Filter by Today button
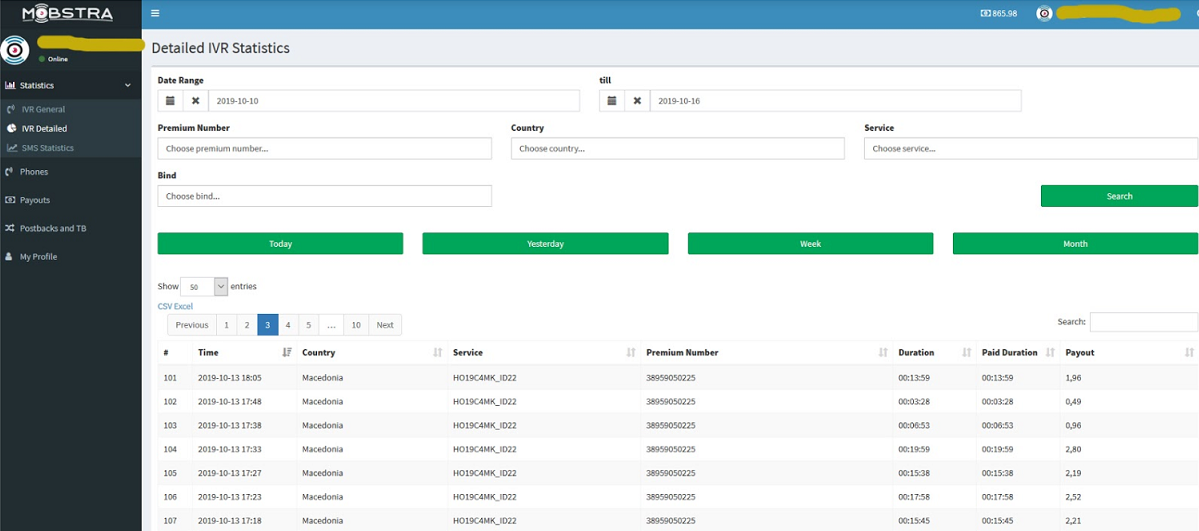The image size is (1199, 531). pyautogui.click(x=280, y=243)
